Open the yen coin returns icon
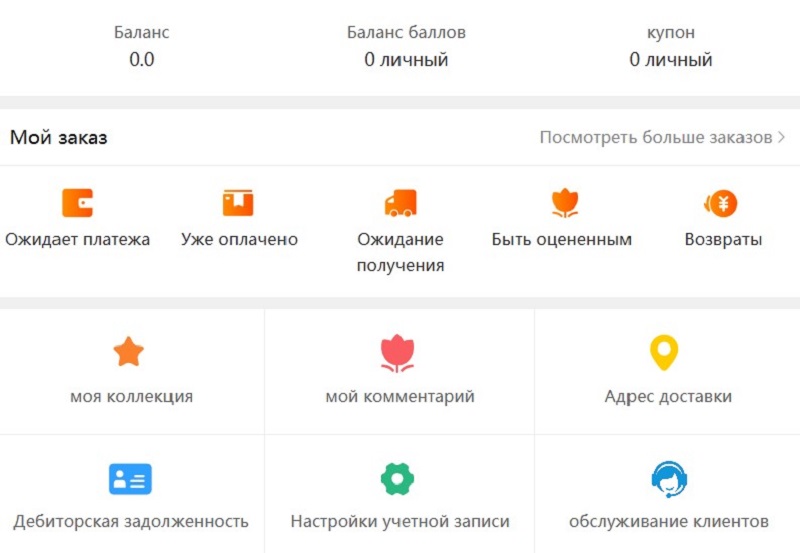800x553 pixels. click(722, 203)
